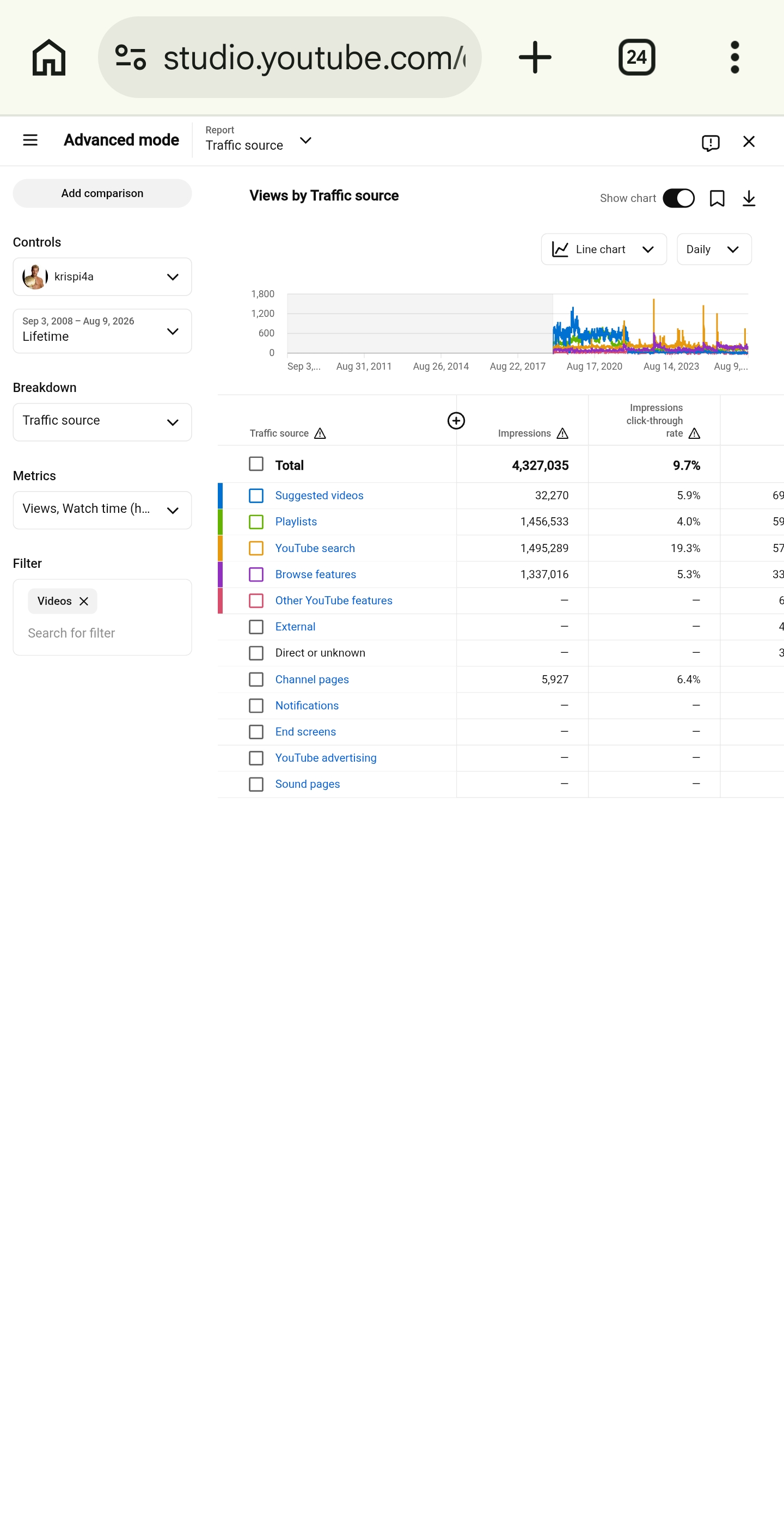Close Advanced mode

tap(749, 142)
